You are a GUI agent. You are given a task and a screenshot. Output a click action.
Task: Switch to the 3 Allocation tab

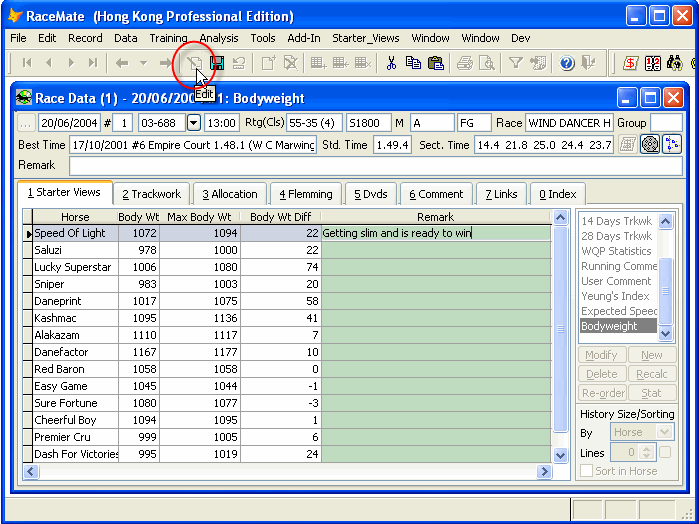[230, 194]
